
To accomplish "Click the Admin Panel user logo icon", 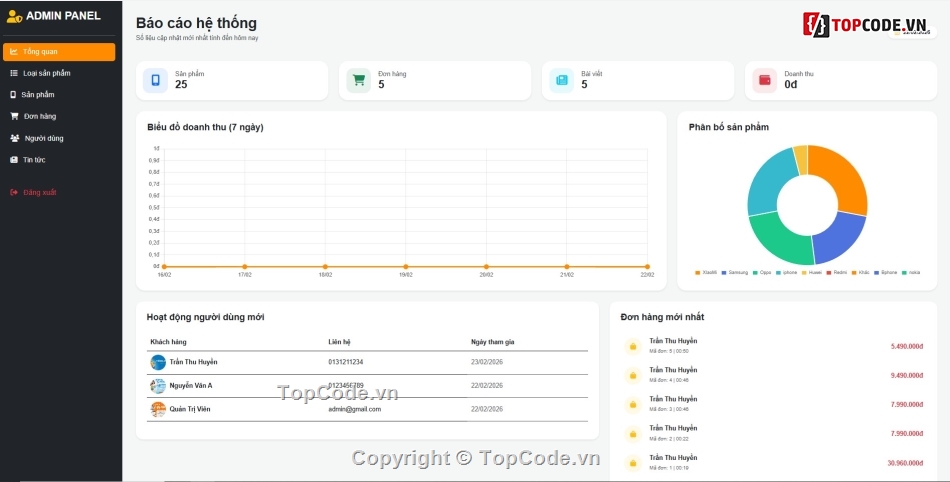I will [14, 16].
